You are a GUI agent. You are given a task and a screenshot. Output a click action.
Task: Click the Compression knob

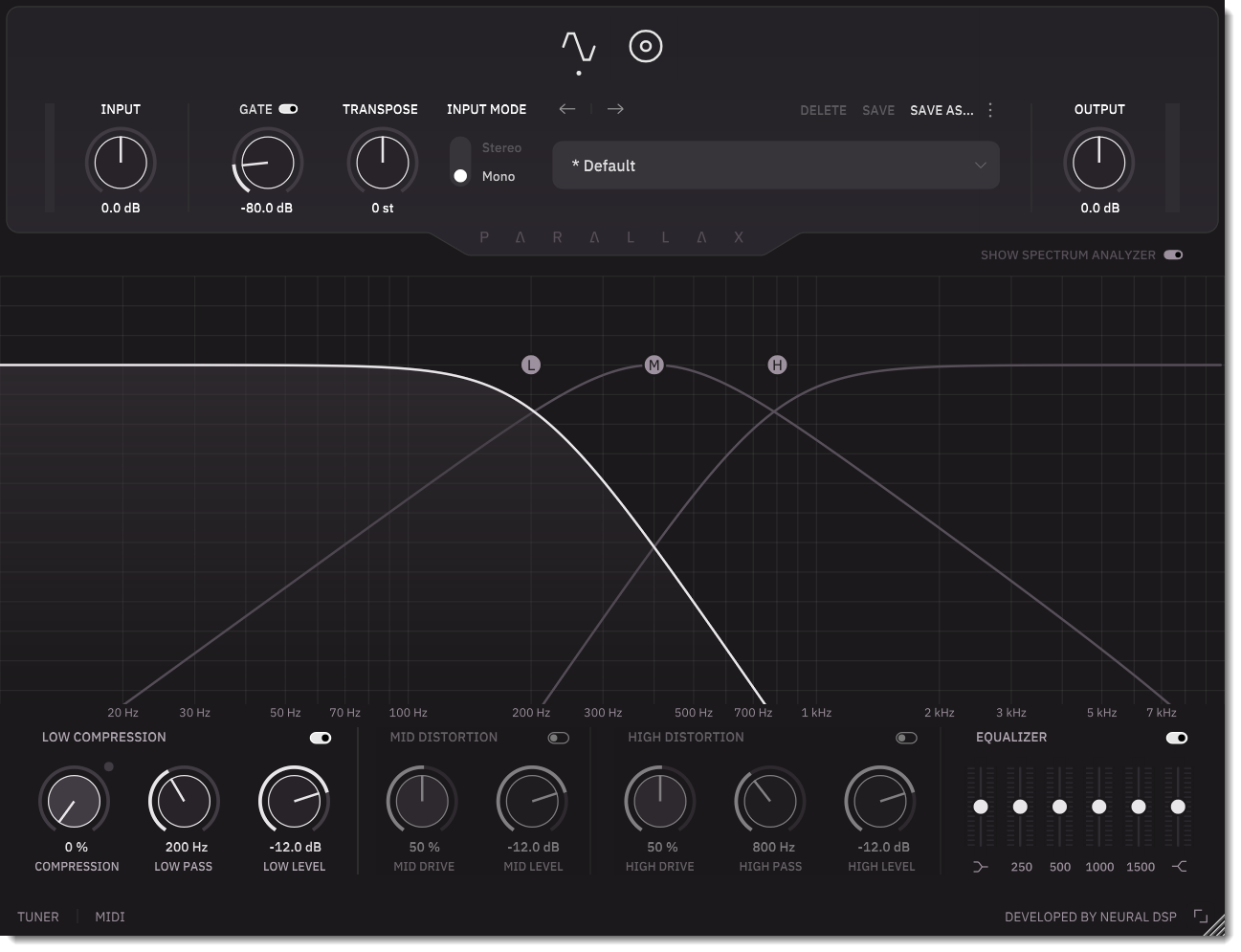click(75, 801)
